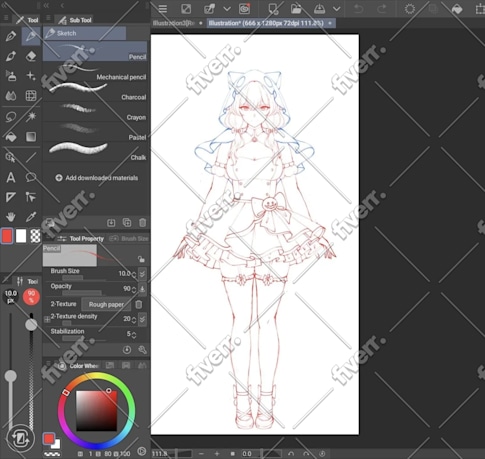Adjust Opacity stepper arrows

click(x=134, y=289)
